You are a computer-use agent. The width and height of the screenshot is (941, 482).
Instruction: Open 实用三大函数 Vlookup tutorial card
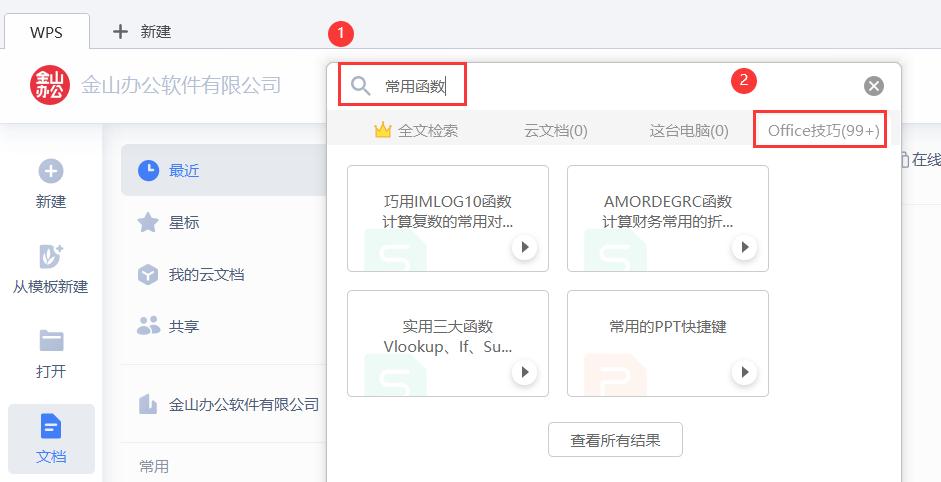pos(448,343)
